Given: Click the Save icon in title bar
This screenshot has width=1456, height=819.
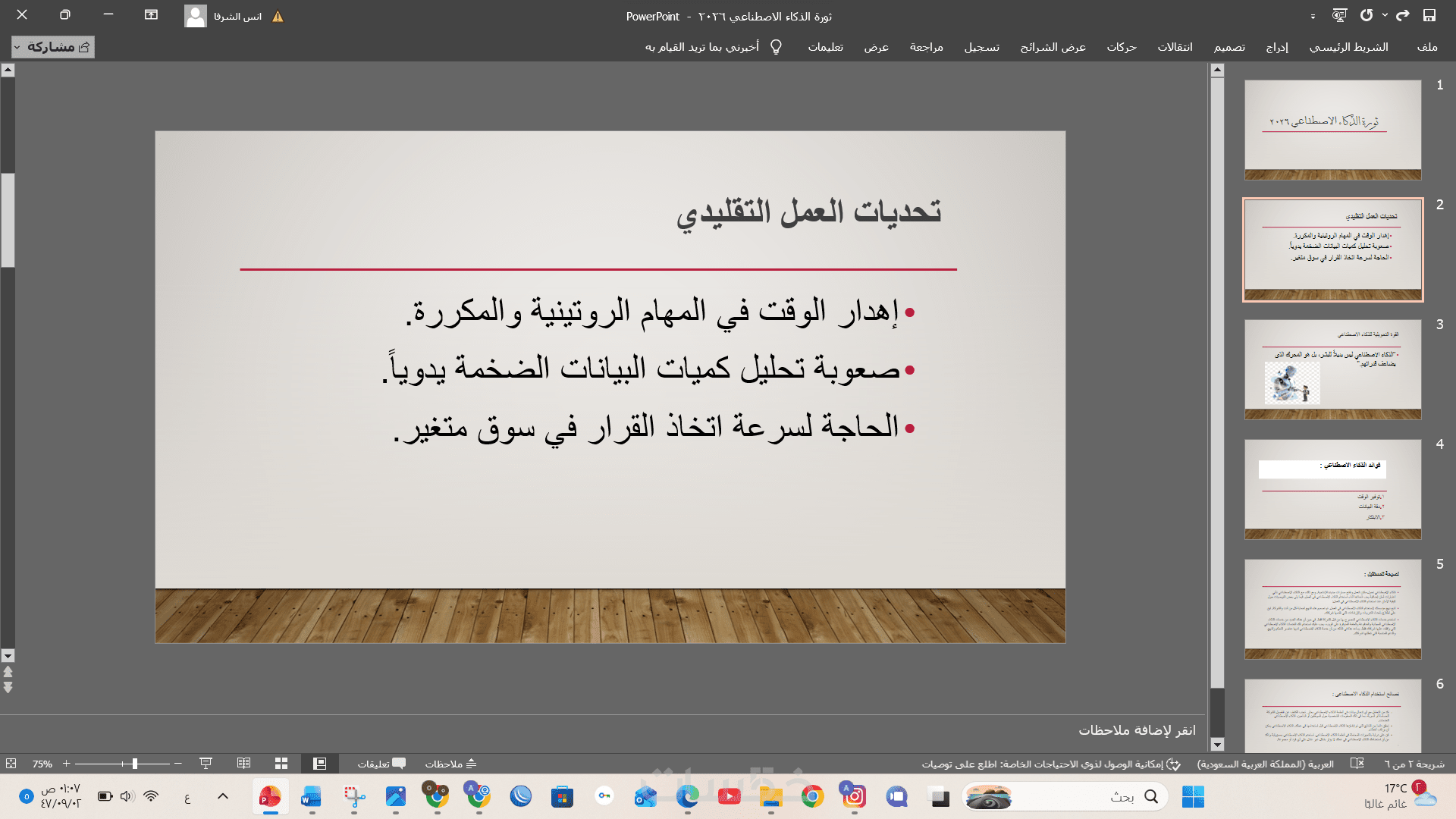Looking at the screenshot, I should (x=1429, y=15).
